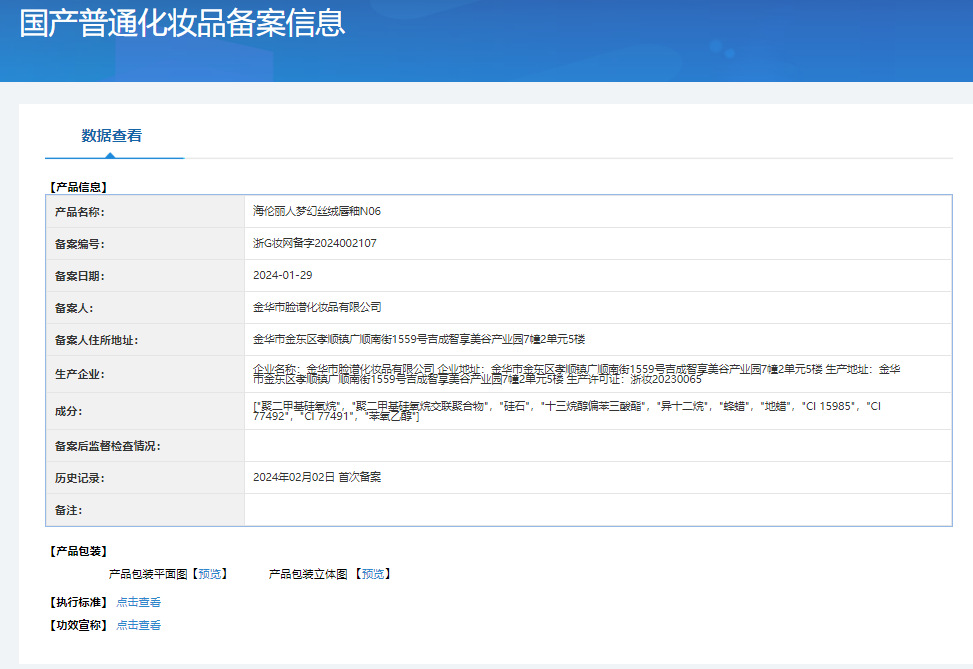This screenshot has height=669, width=973.
Task: Click the 历史记录 label
Action: (x=79, y=478)
